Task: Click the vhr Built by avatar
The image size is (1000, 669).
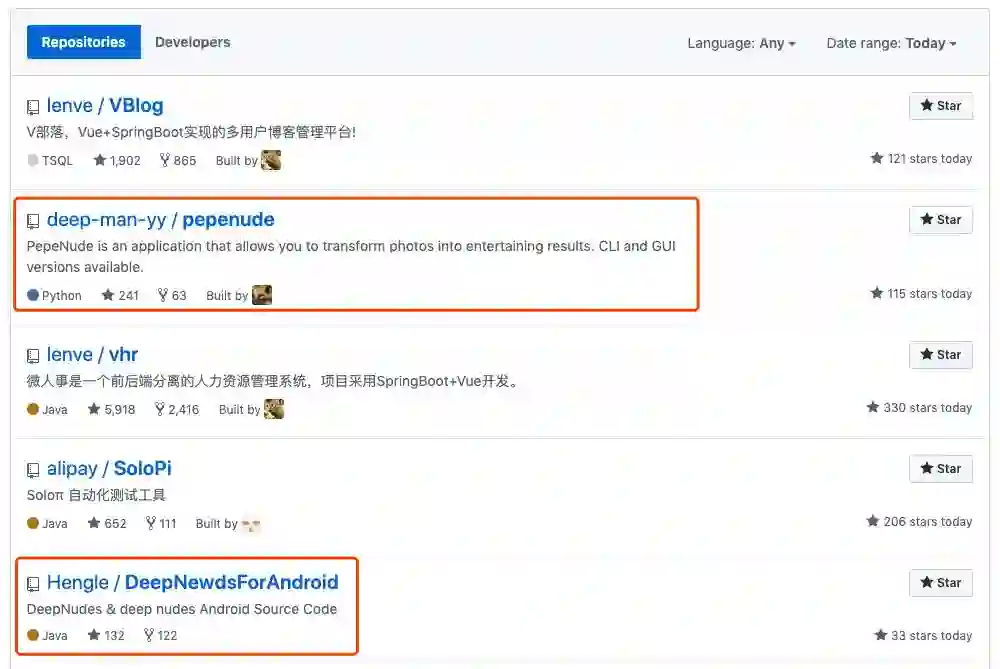Action: coord(274,409)
